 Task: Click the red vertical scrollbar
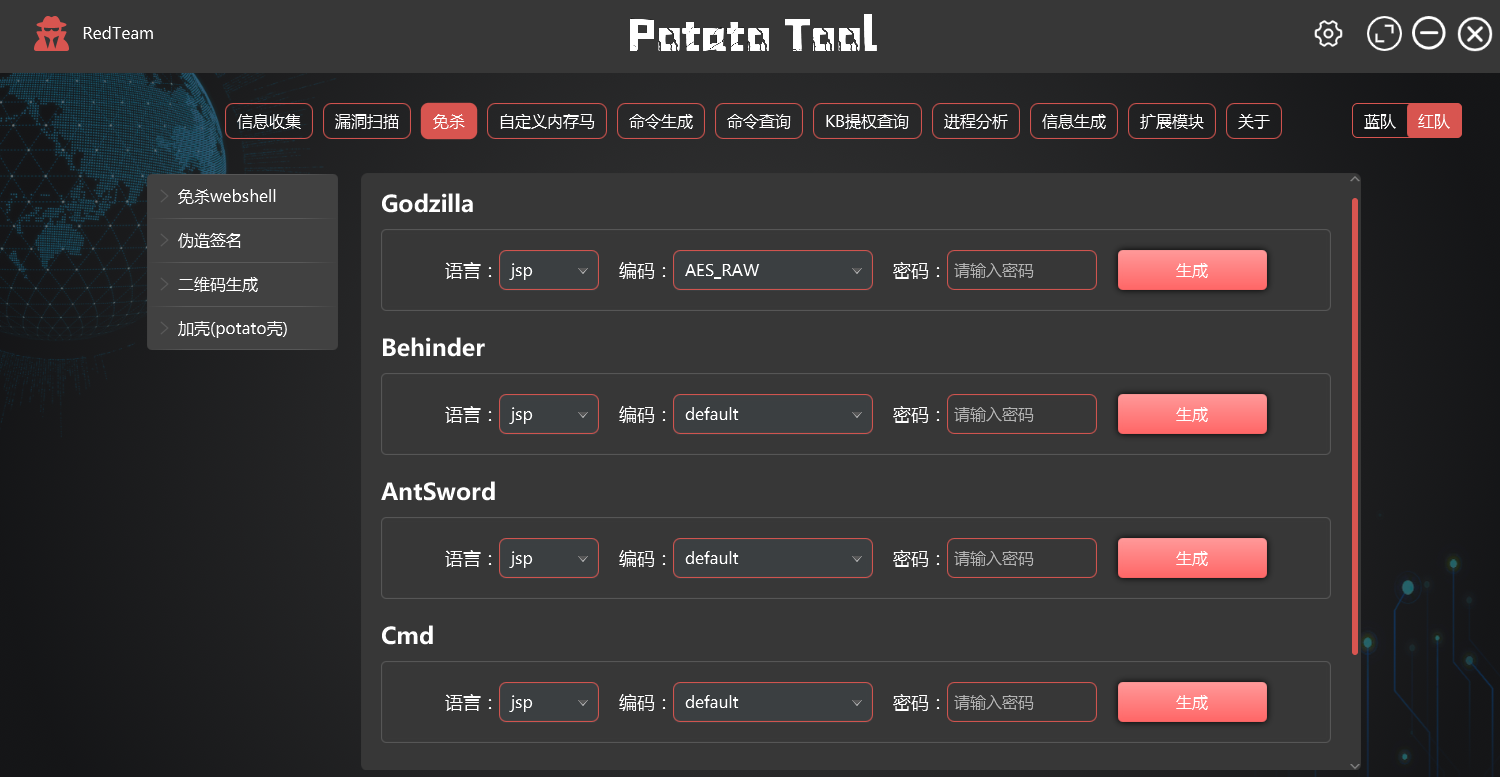point(1355,426)
